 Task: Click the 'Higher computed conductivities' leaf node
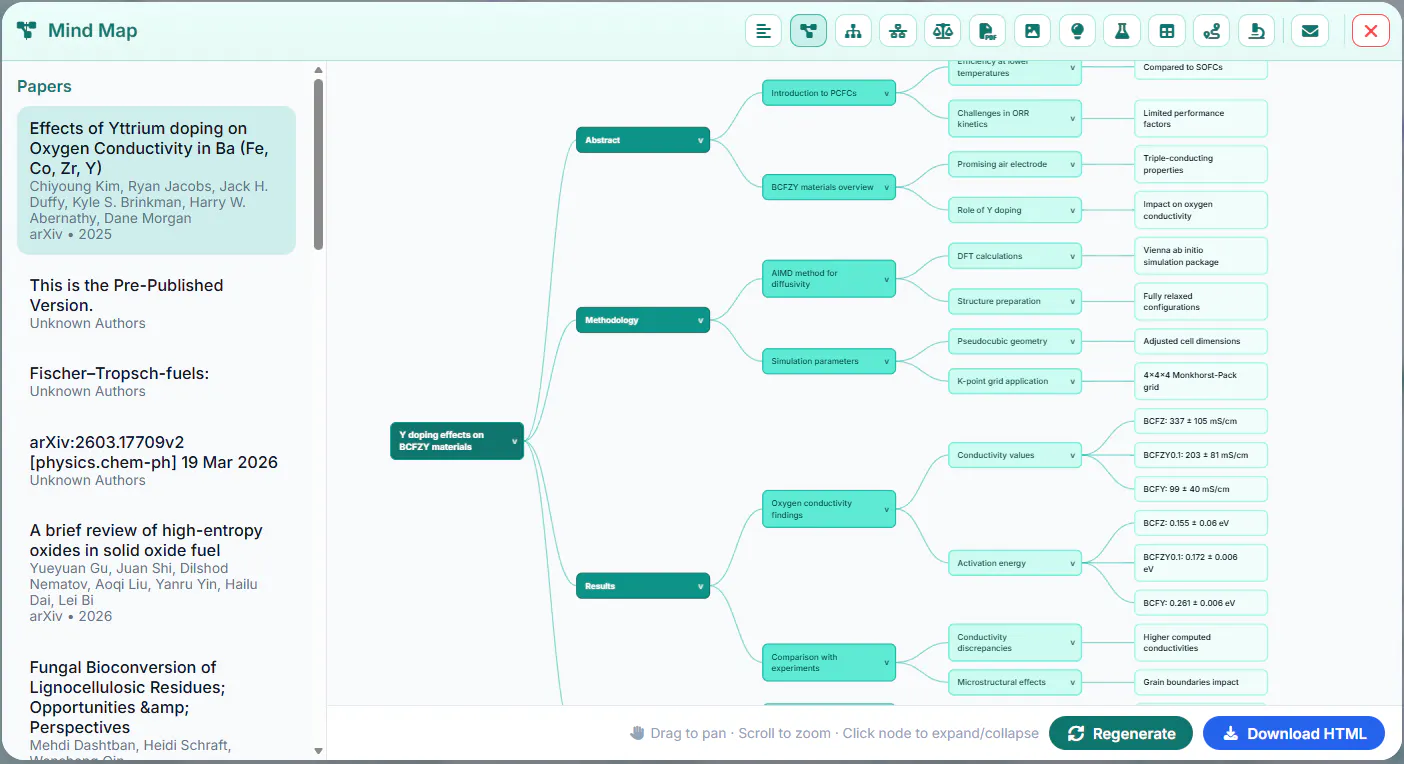pos(1200,643)
